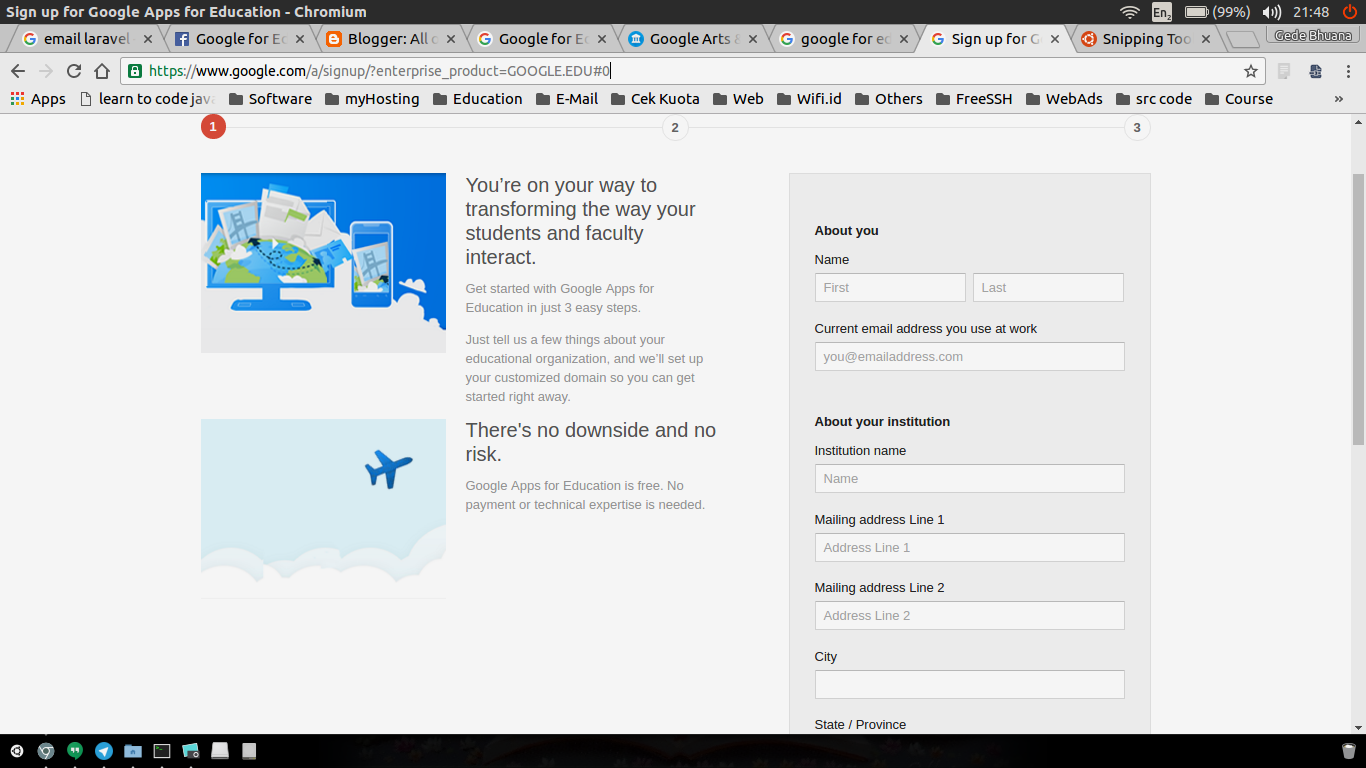This screenshot has height=768, width=1366.
Task: Open the WebAds bookmarks folder
Action: click(x=1064, y=99)
